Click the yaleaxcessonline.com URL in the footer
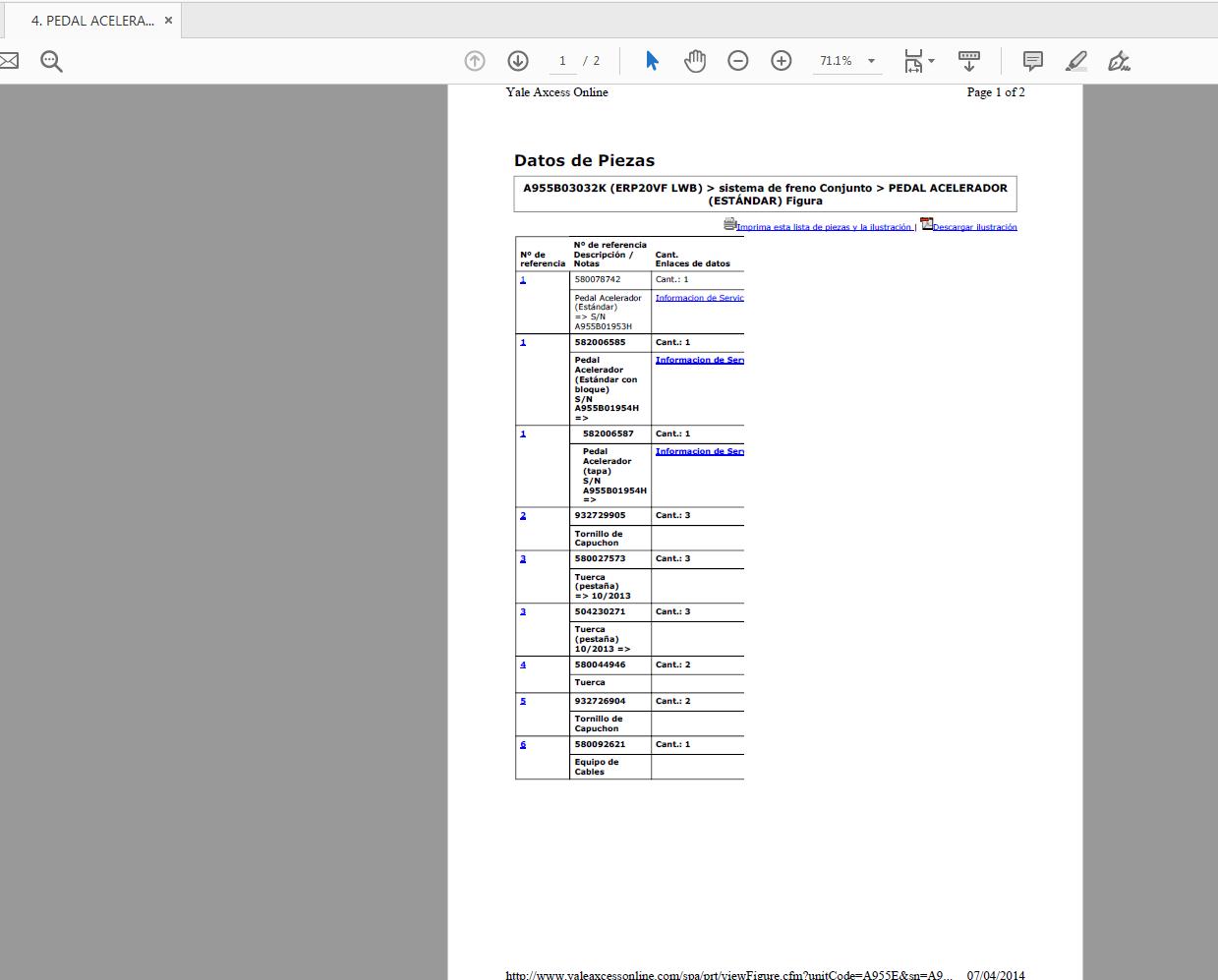This screenshot has height=980, width=1218. (x=728, y=975)
